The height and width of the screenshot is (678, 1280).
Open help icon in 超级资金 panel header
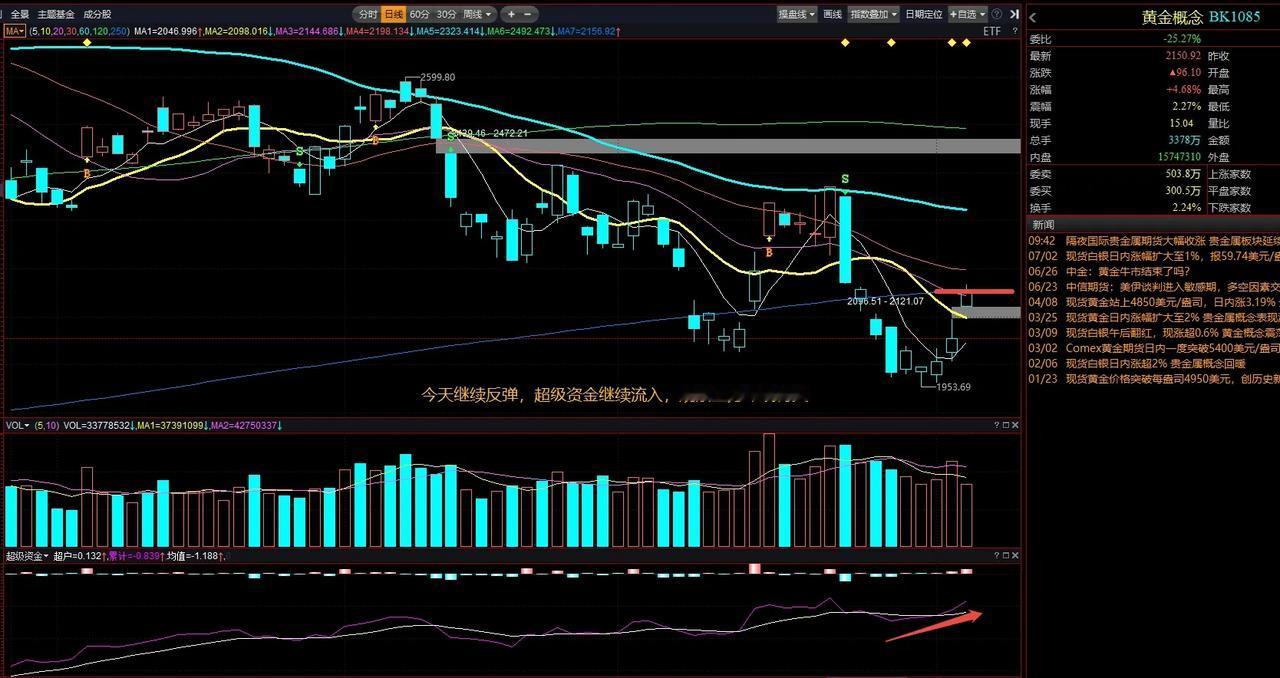tap(996, 555)
